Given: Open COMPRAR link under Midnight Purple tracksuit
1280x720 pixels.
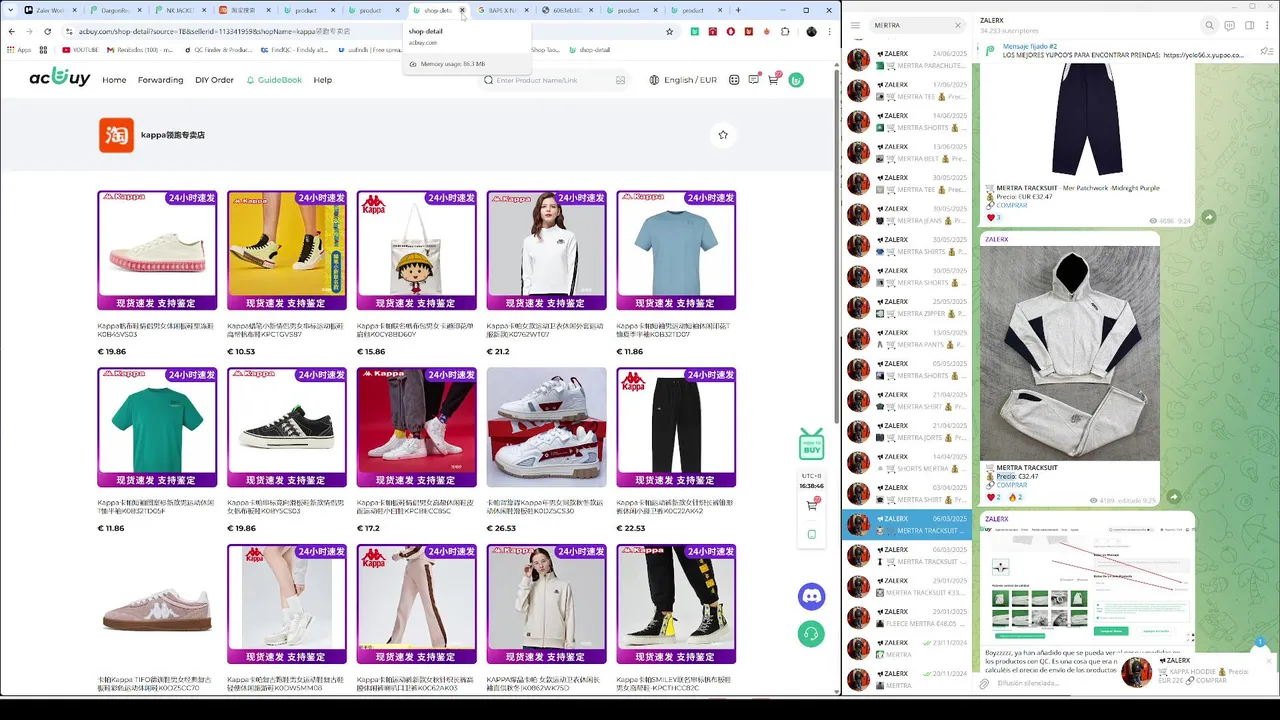Looking at the screenshot, I should (1011, 205).
